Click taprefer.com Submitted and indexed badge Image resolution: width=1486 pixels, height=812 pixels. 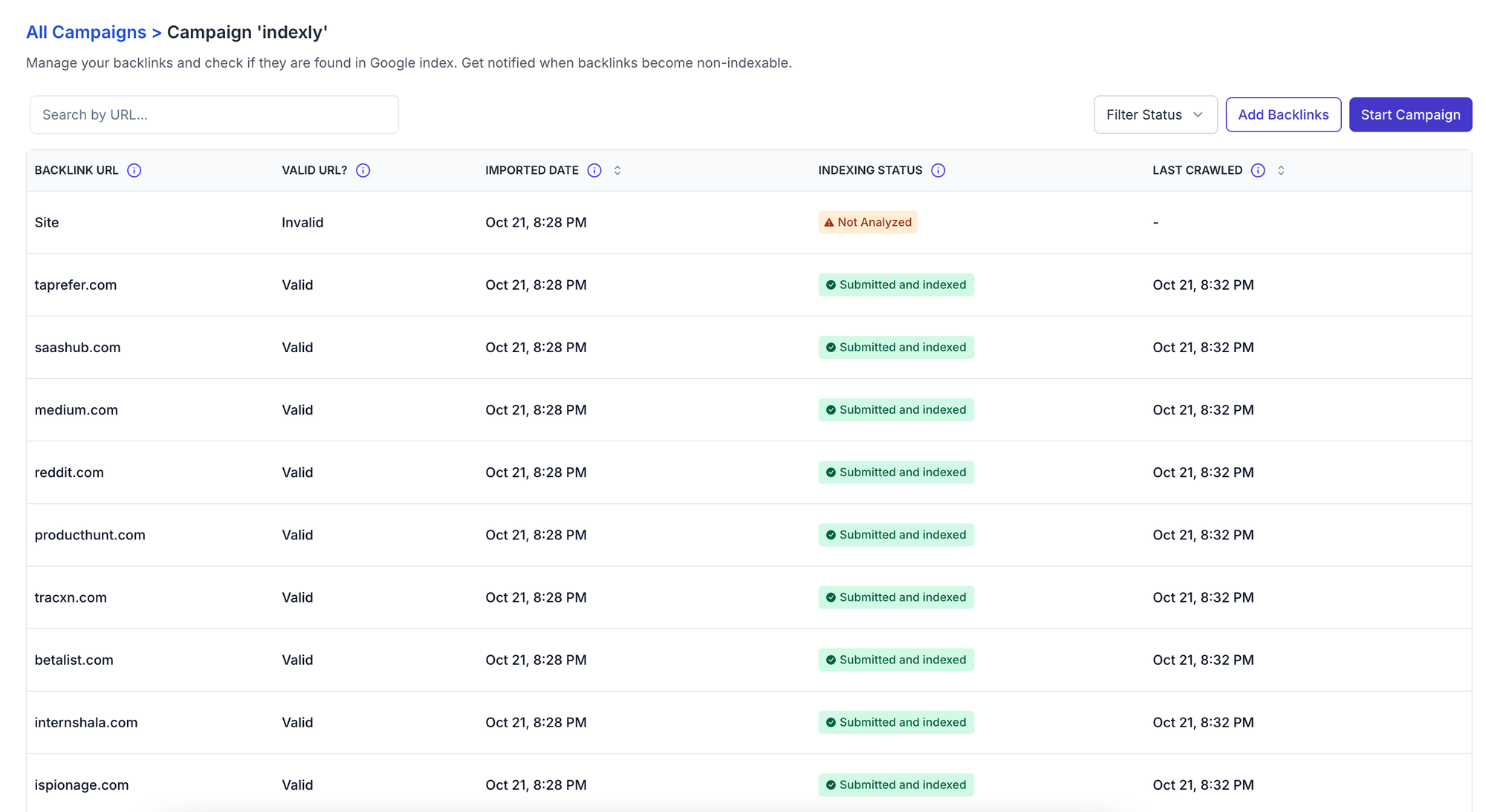896,285
